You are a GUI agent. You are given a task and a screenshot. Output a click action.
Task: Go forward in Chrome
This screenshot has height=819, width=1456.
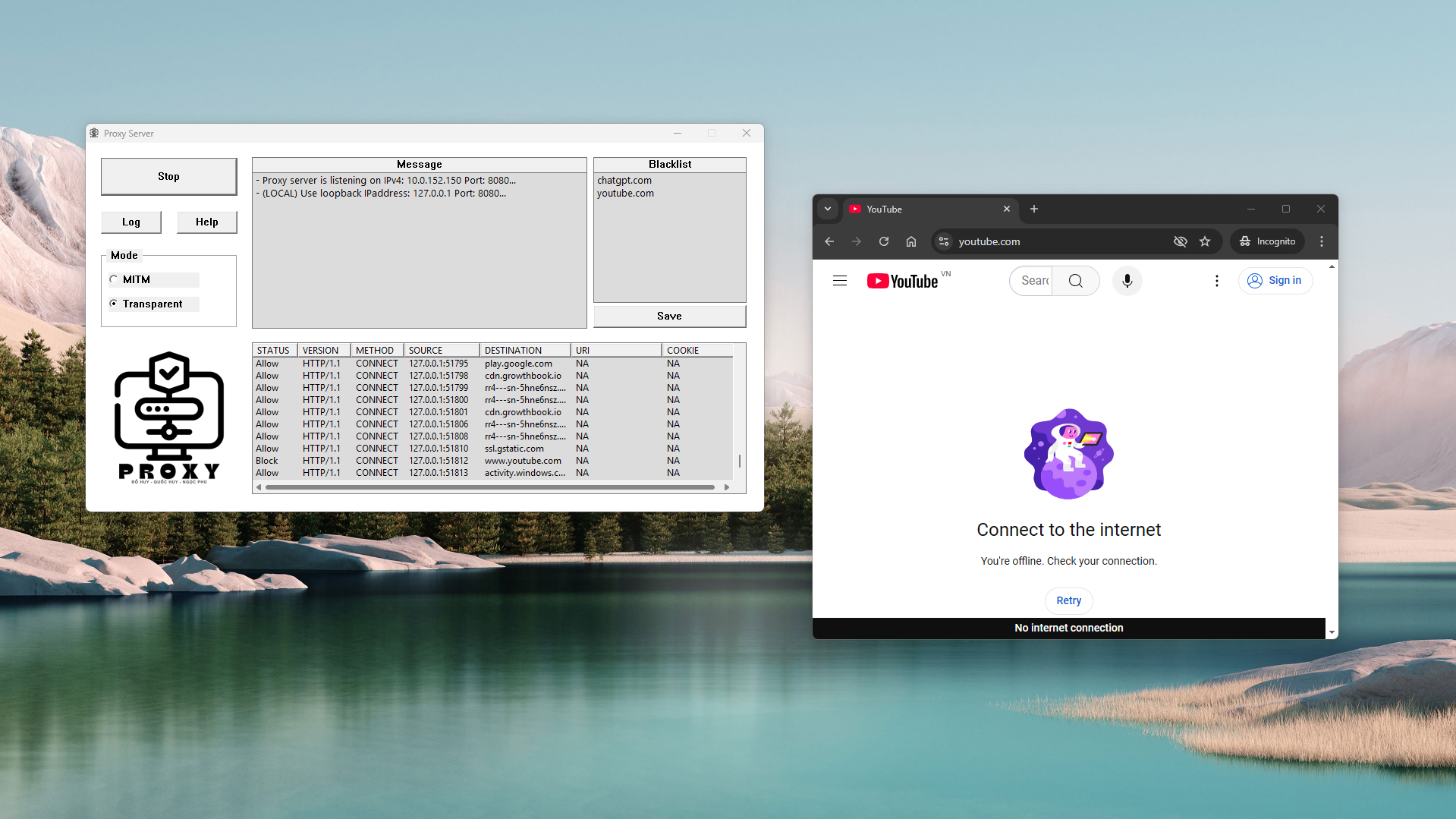(857, 241)
